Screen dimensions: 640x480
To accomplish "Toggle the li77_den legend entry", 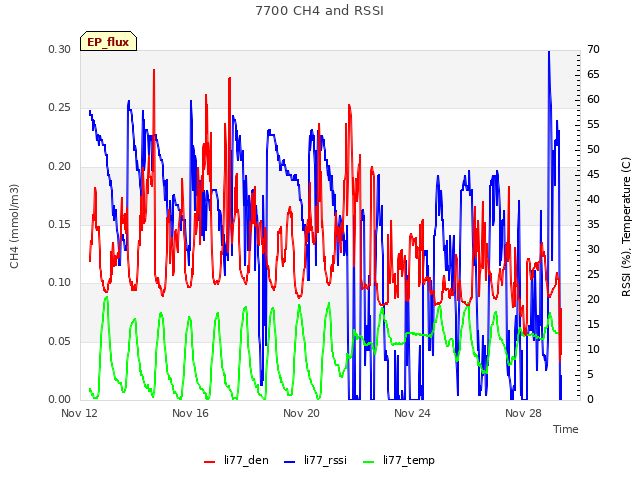I will pyautogui.click(x=236, y=460).
